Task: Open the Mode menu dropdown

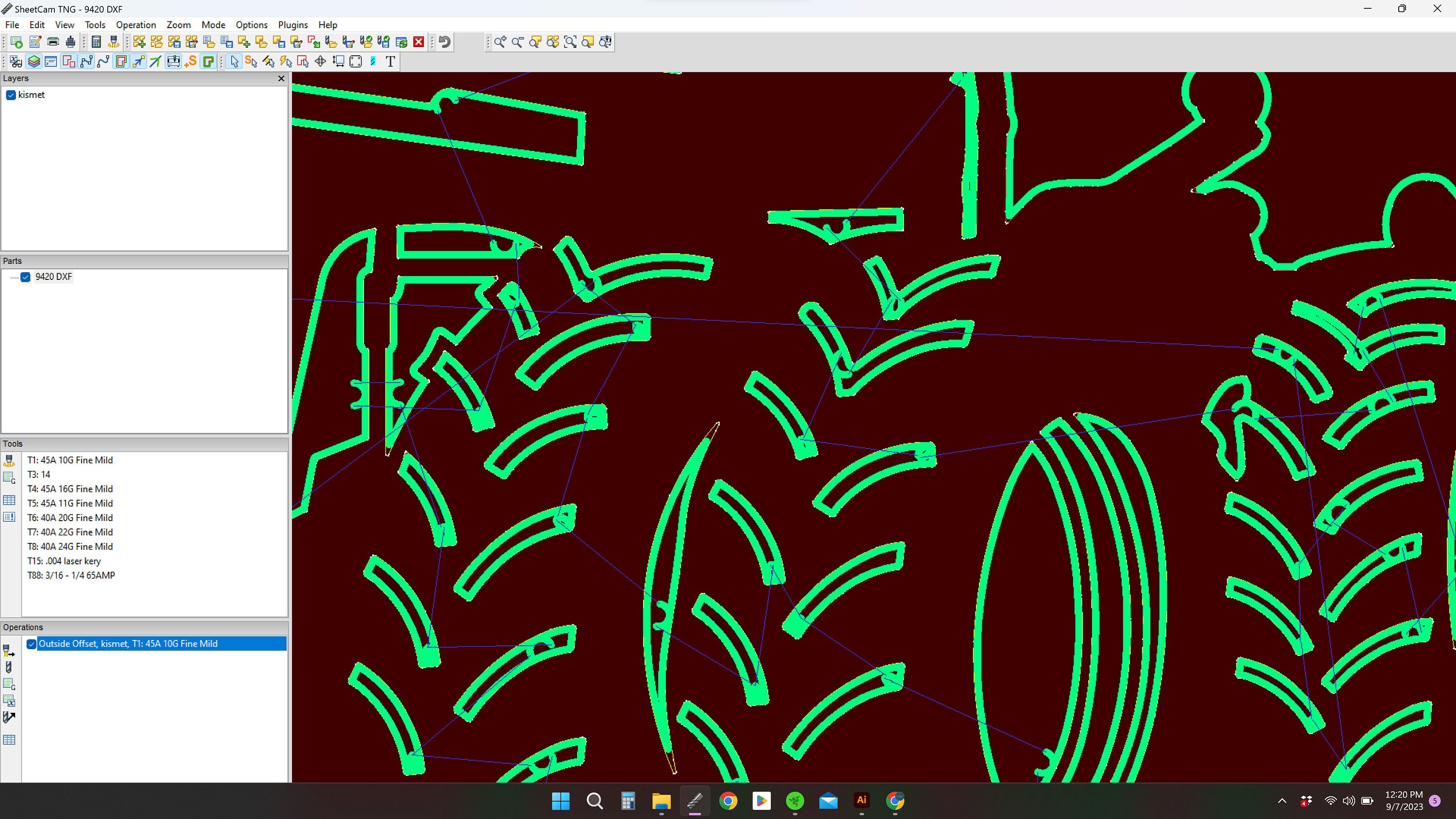Action: [213, 25]
